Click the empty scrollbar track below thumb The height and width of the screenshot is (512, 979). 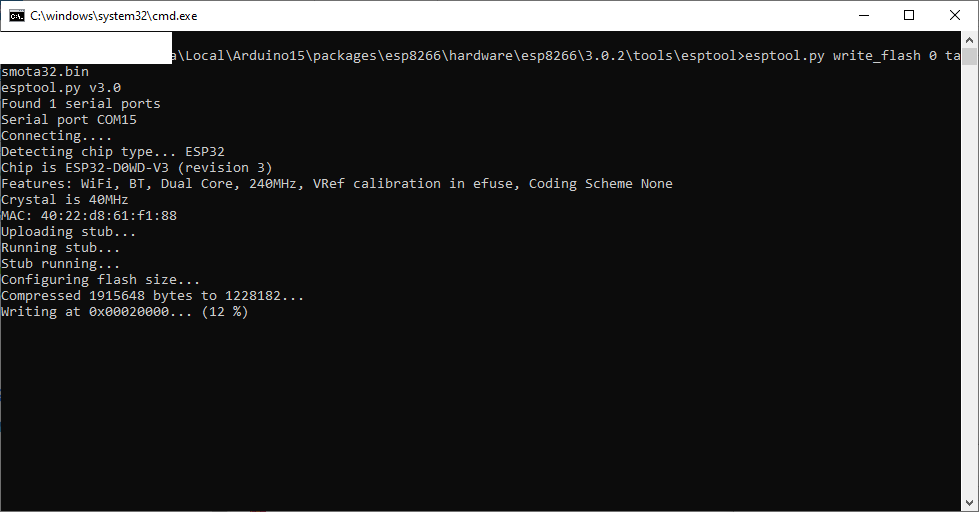(969, 280)
